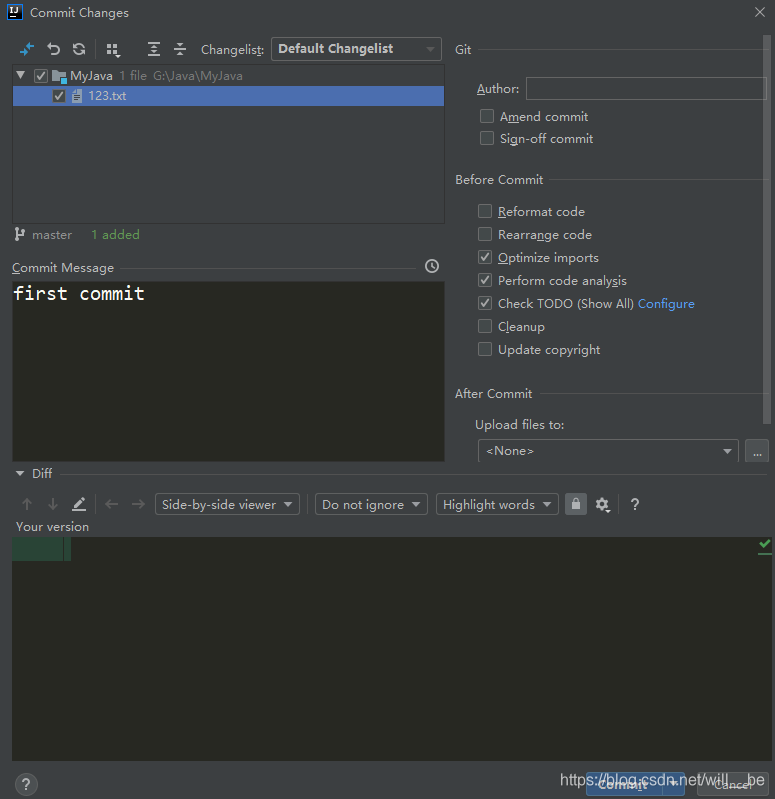Go to previous difference up arrow

[x=27, y=504]
